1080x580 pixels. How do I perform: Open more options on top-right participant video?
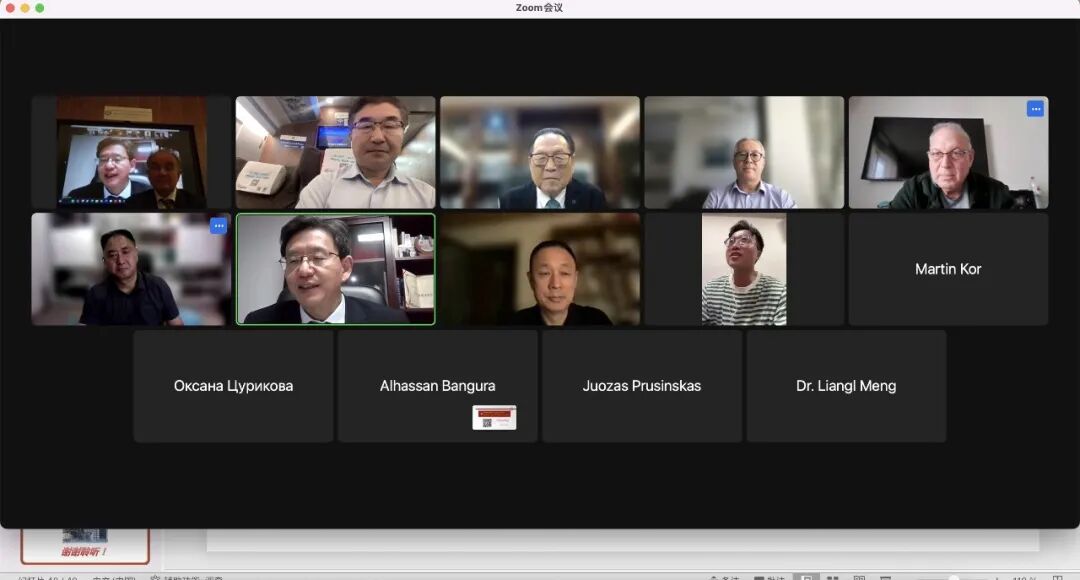coord(1035,109)
